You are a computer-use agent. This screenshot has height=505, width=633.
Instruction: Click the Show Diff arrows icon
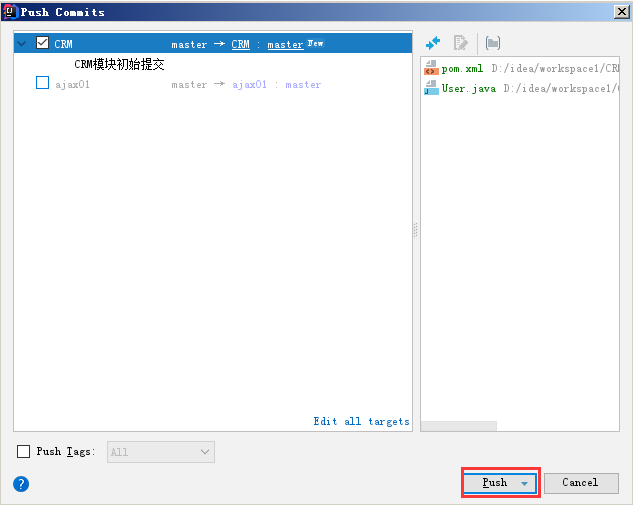(433, 43)
